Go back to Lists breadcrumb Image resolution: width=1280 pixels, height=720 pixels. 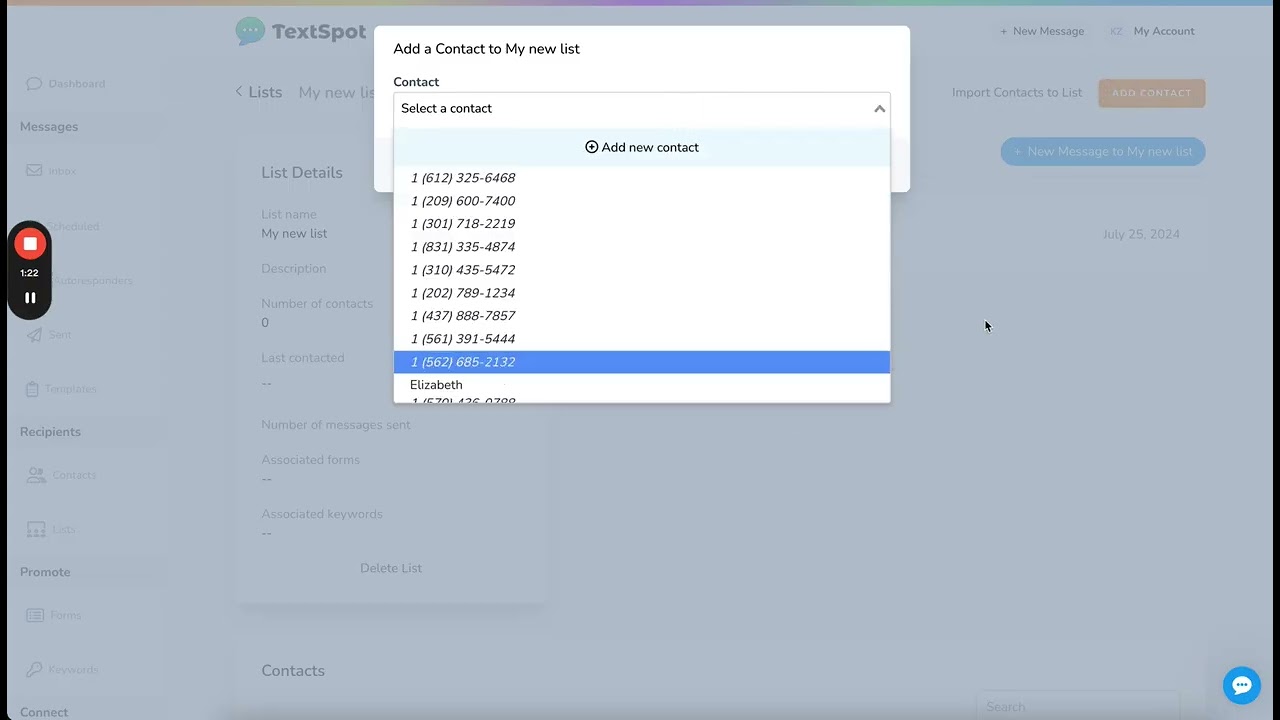(x=259, y=92)
